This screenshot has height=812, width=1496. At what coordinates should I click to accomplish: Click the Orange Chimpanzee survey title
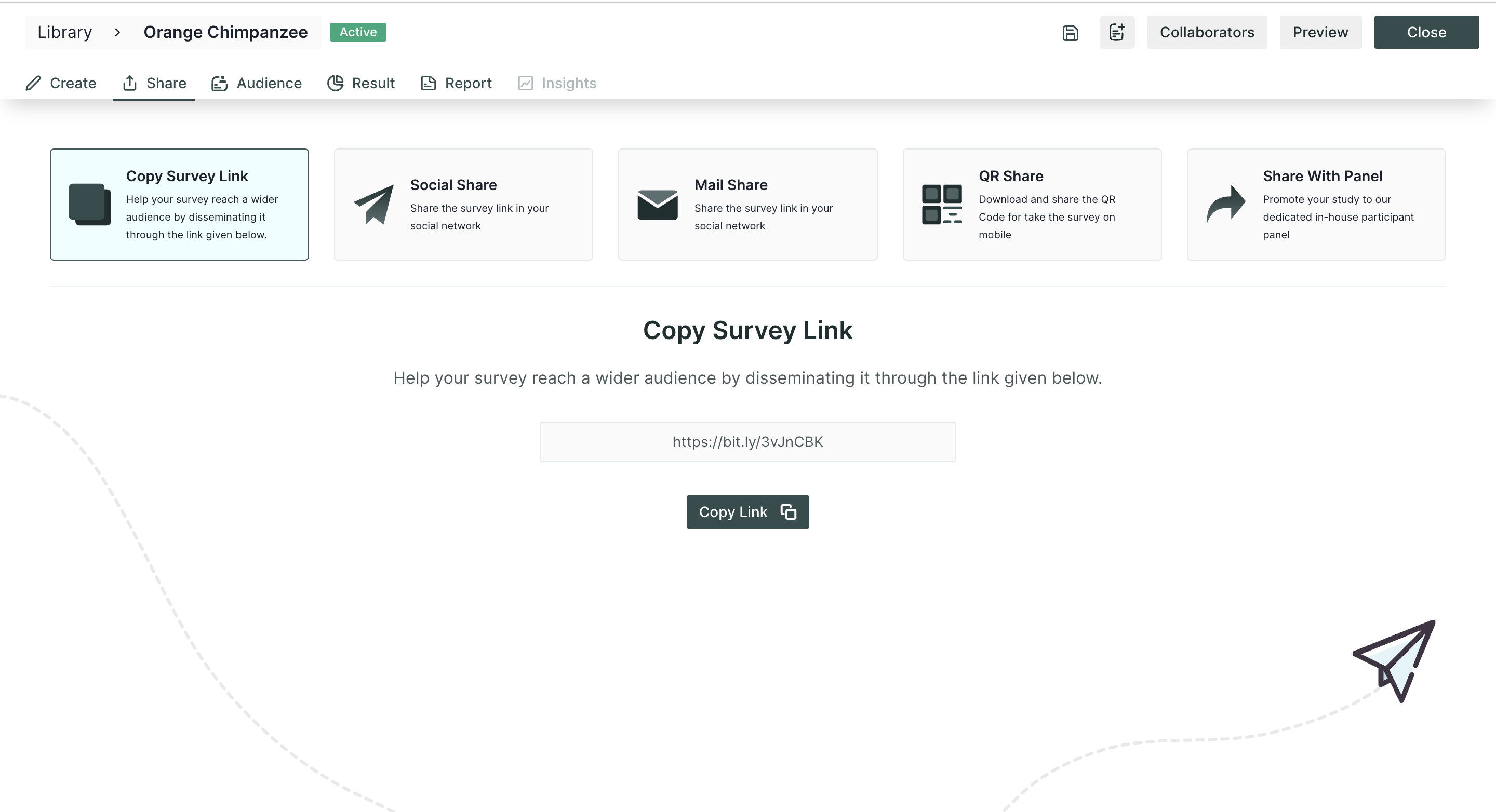(x=225, y=32)
